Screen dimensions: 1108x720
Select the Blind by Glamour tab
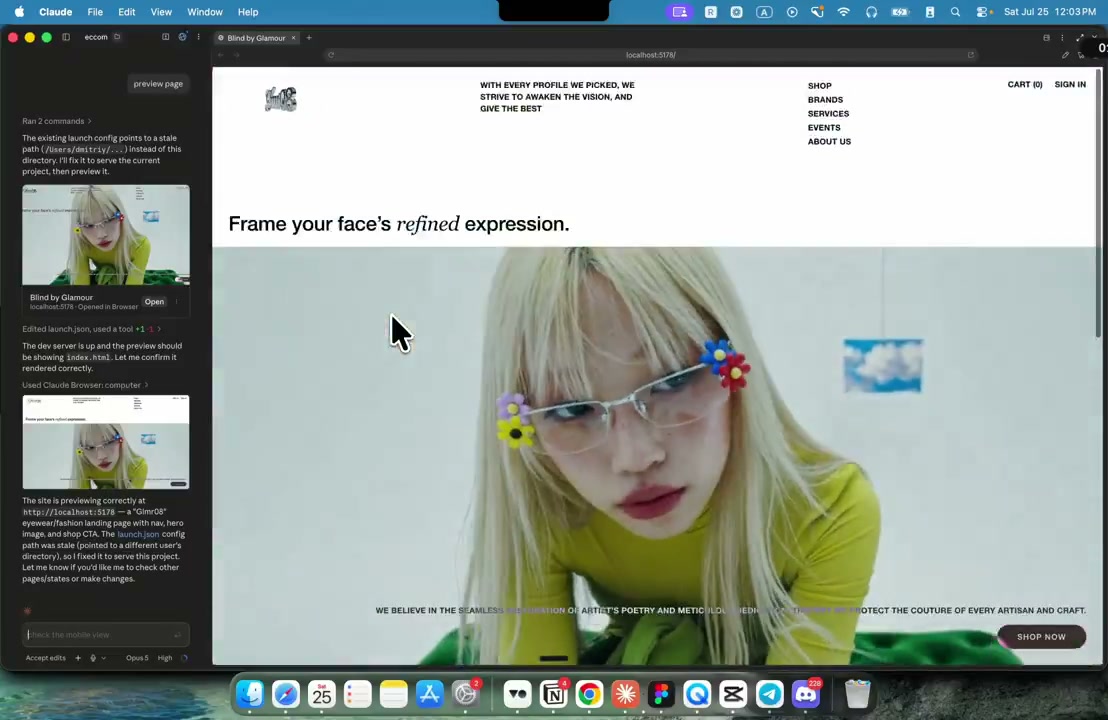tap(257, 38)
